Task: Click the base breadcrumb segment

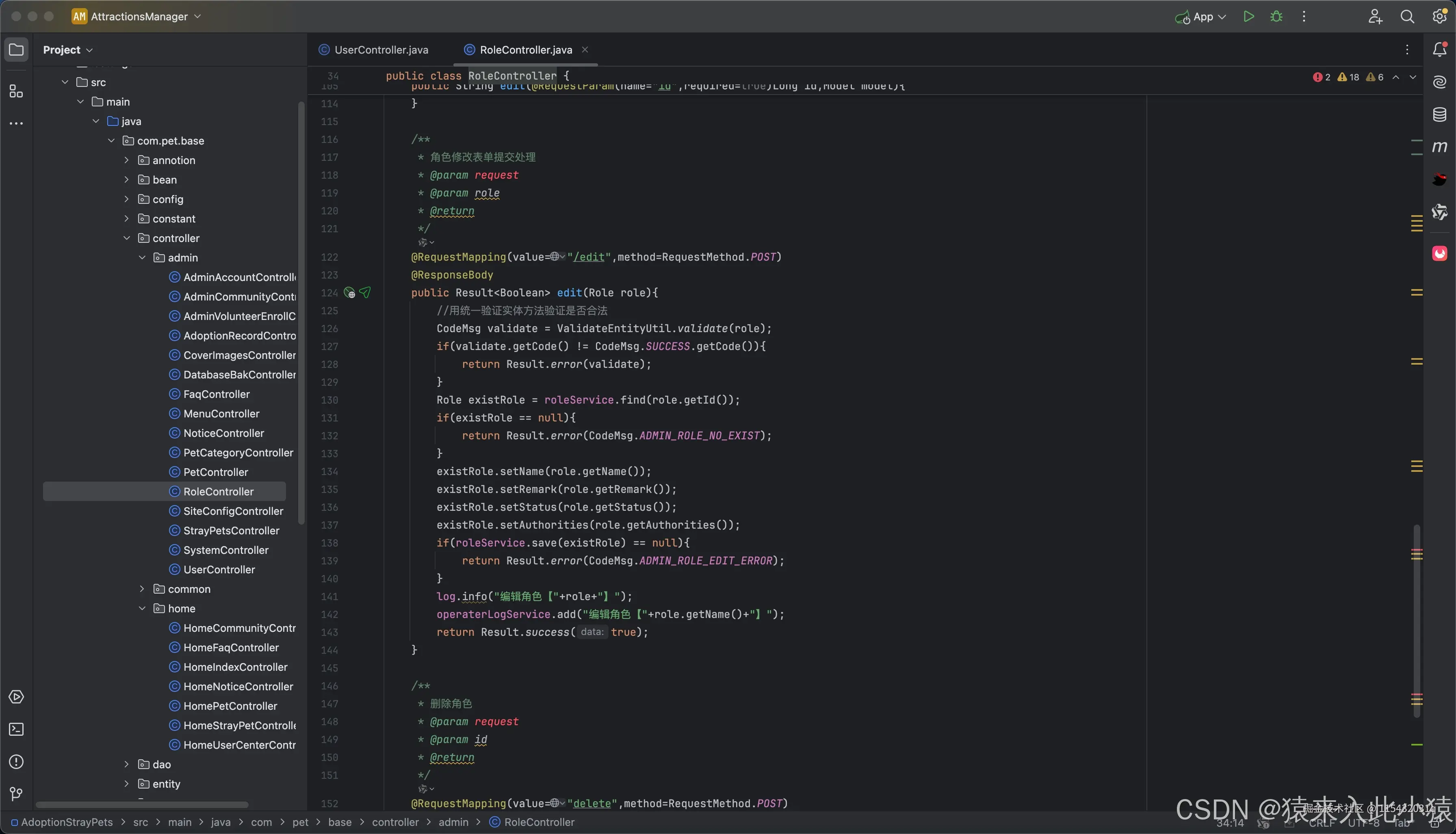Action: 340,822
